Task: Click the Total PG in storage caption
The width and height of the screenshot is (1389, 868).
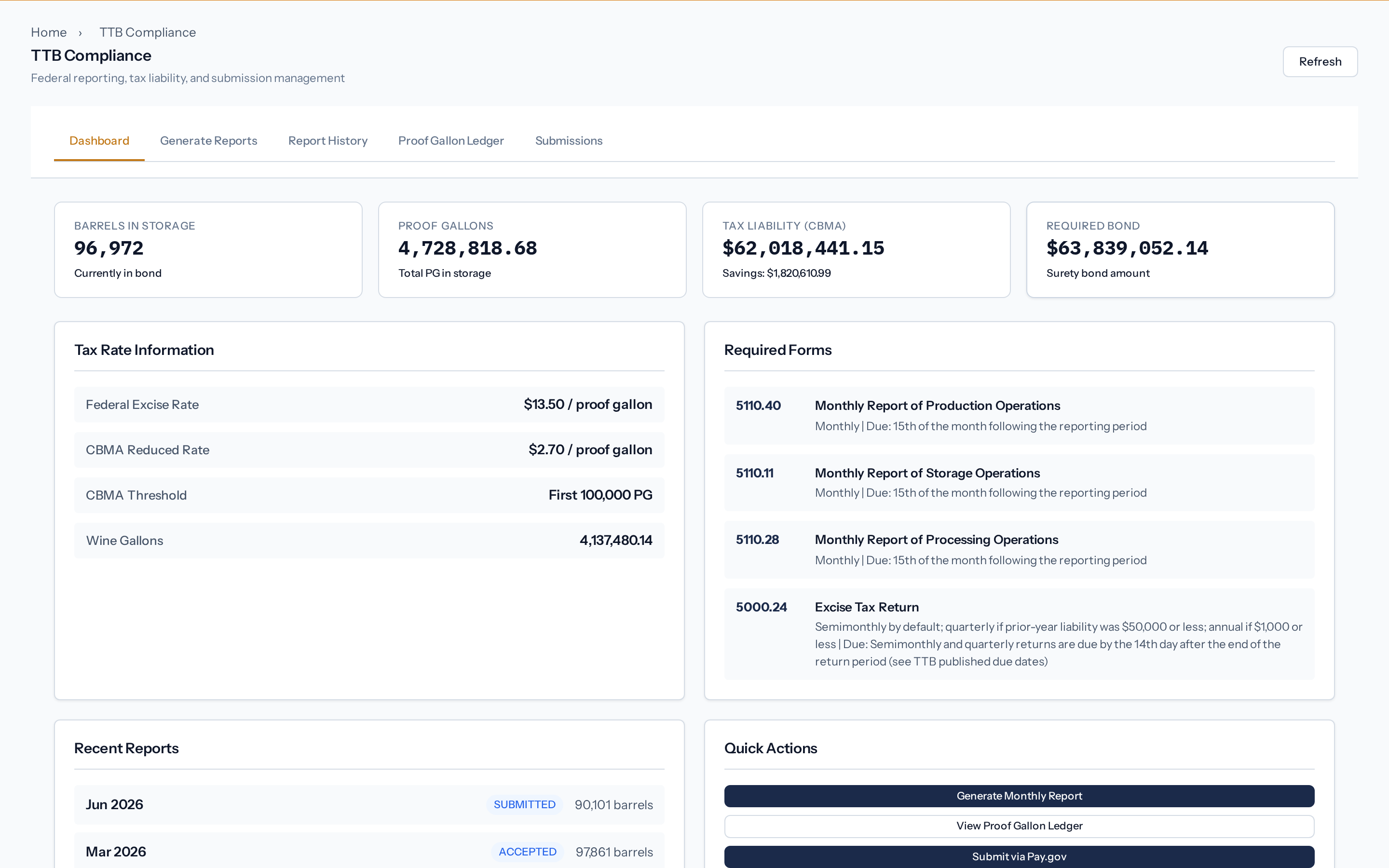Action: pyautogui.click(x=445, y=273)
